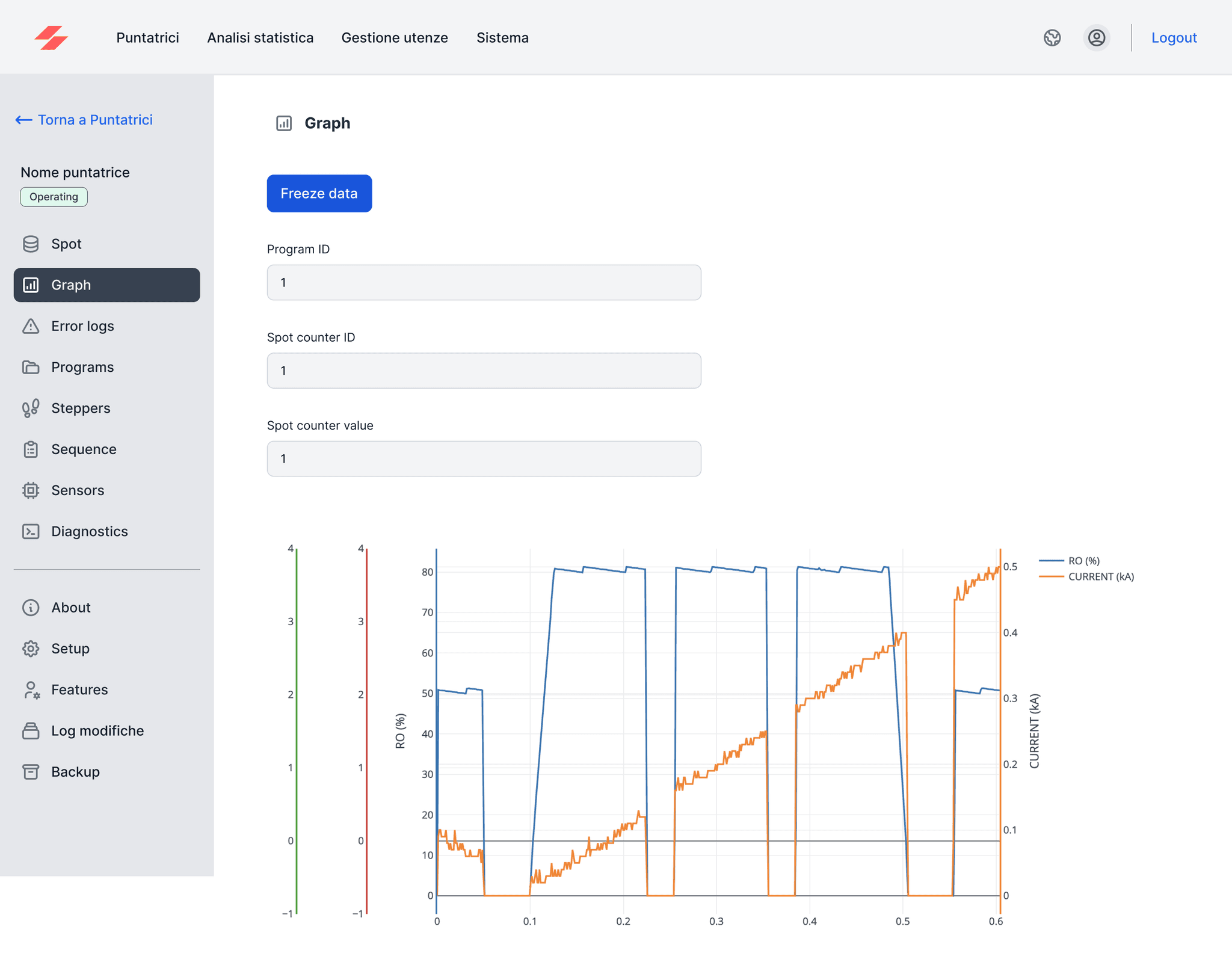1232x956 pixels.
Task: Click the Sensors chip icon
Action: [x=31, y=490]
